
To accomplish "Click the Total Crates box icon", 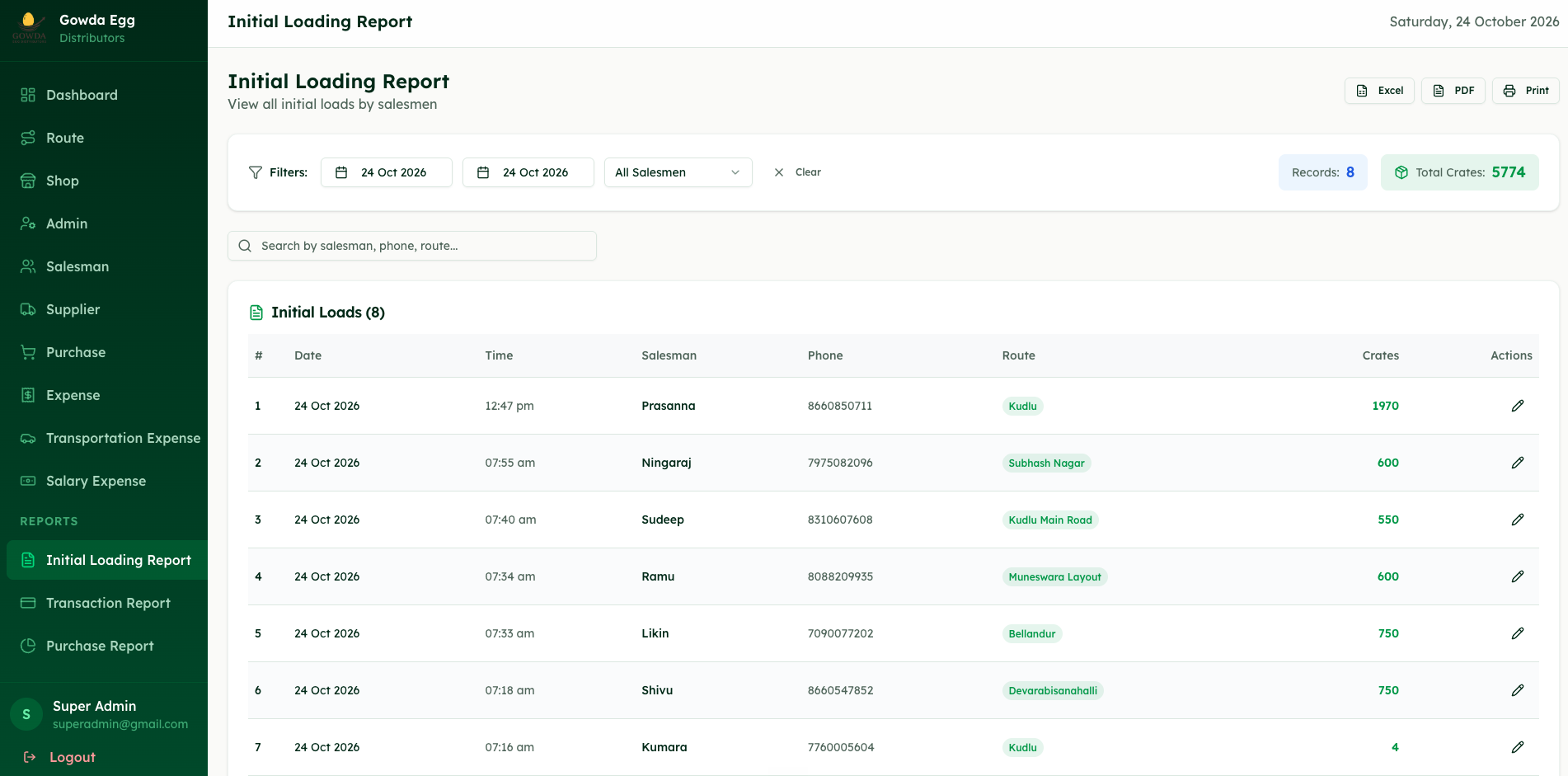I will coord(1401,172).
